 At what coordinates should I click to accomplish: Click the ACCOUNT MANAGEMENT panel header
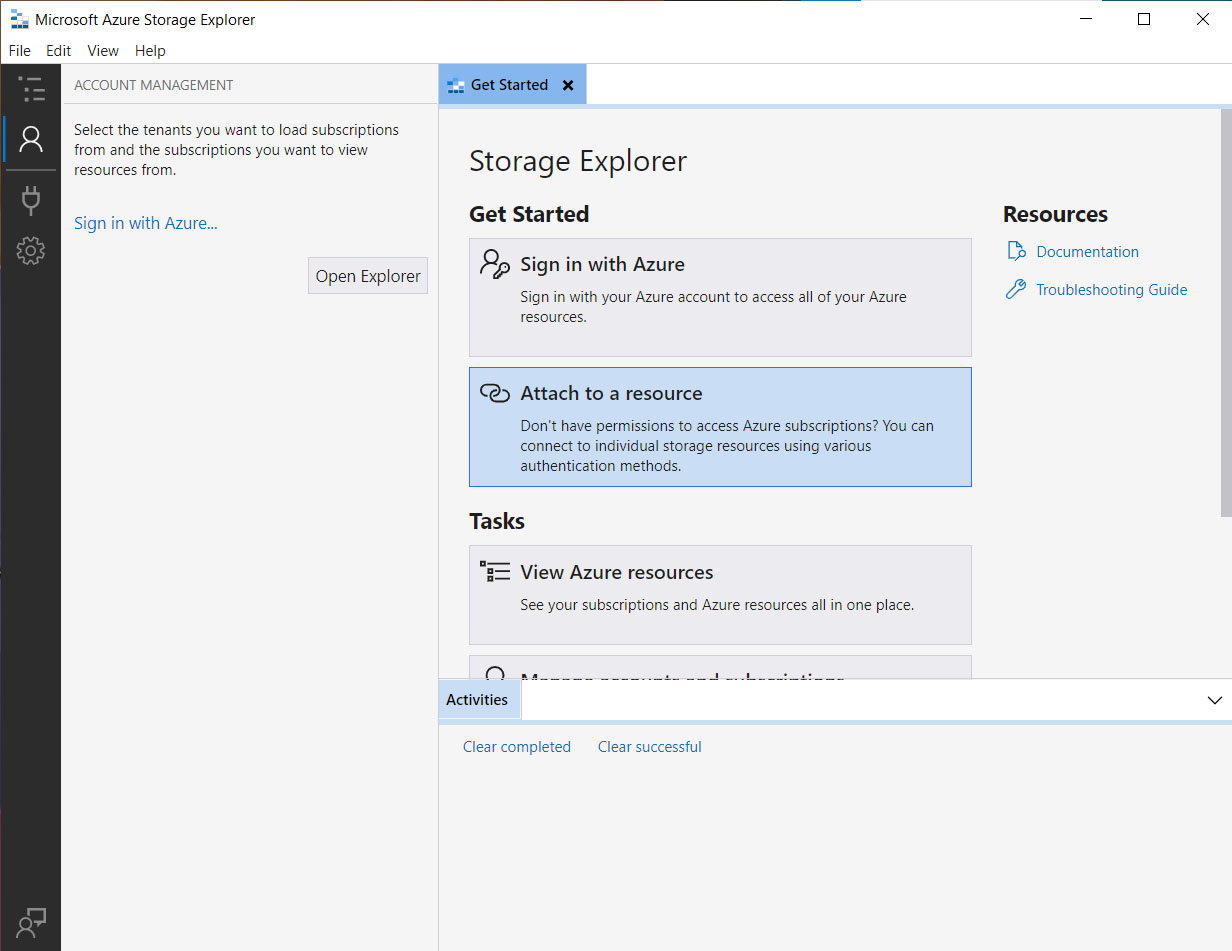tap(154, 85)
